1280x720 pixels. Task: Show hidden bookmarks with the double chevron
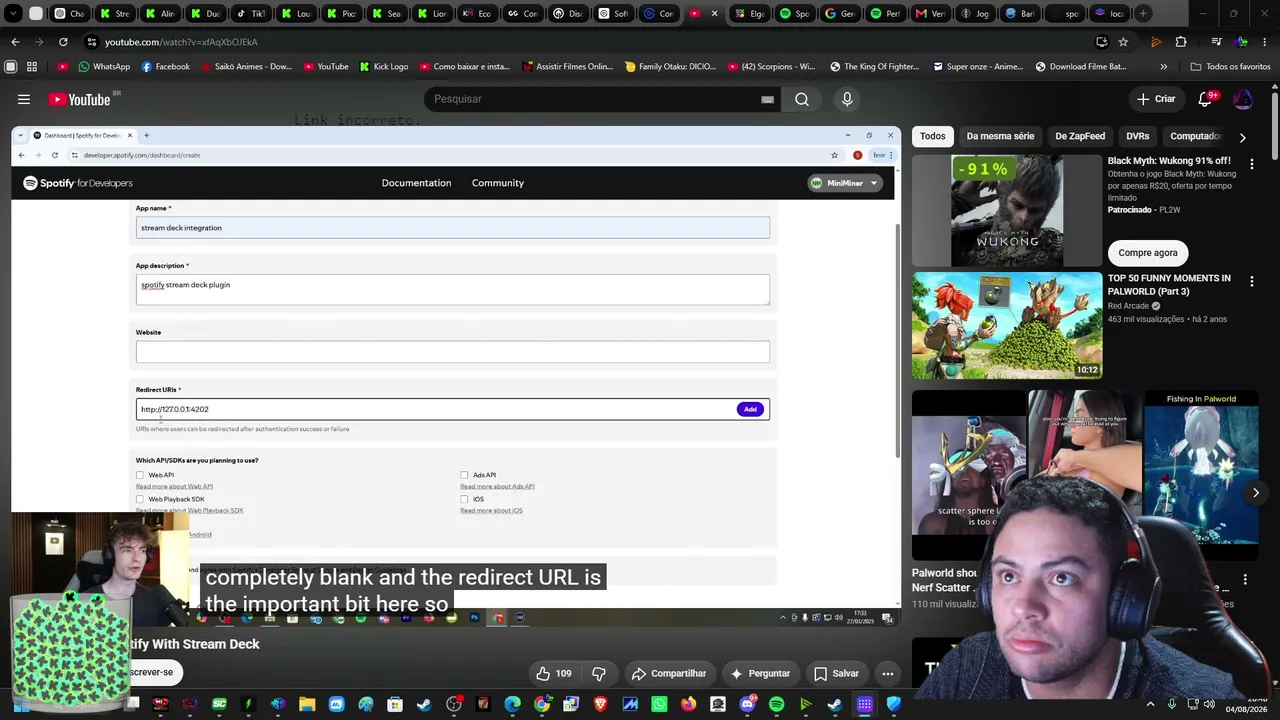(x=1163, y=67)
